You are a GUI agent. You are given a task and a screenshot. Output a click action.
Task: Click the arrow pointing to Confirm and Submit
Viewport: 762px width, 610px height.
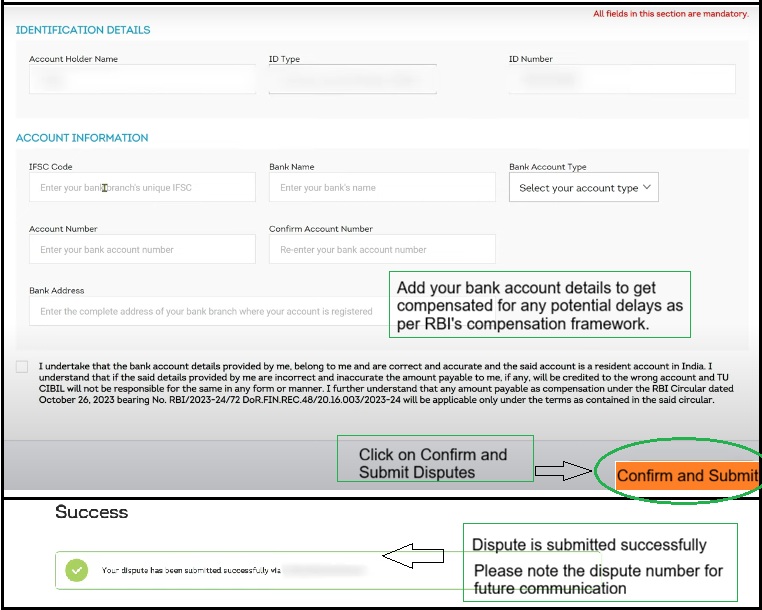coord(563,471)
